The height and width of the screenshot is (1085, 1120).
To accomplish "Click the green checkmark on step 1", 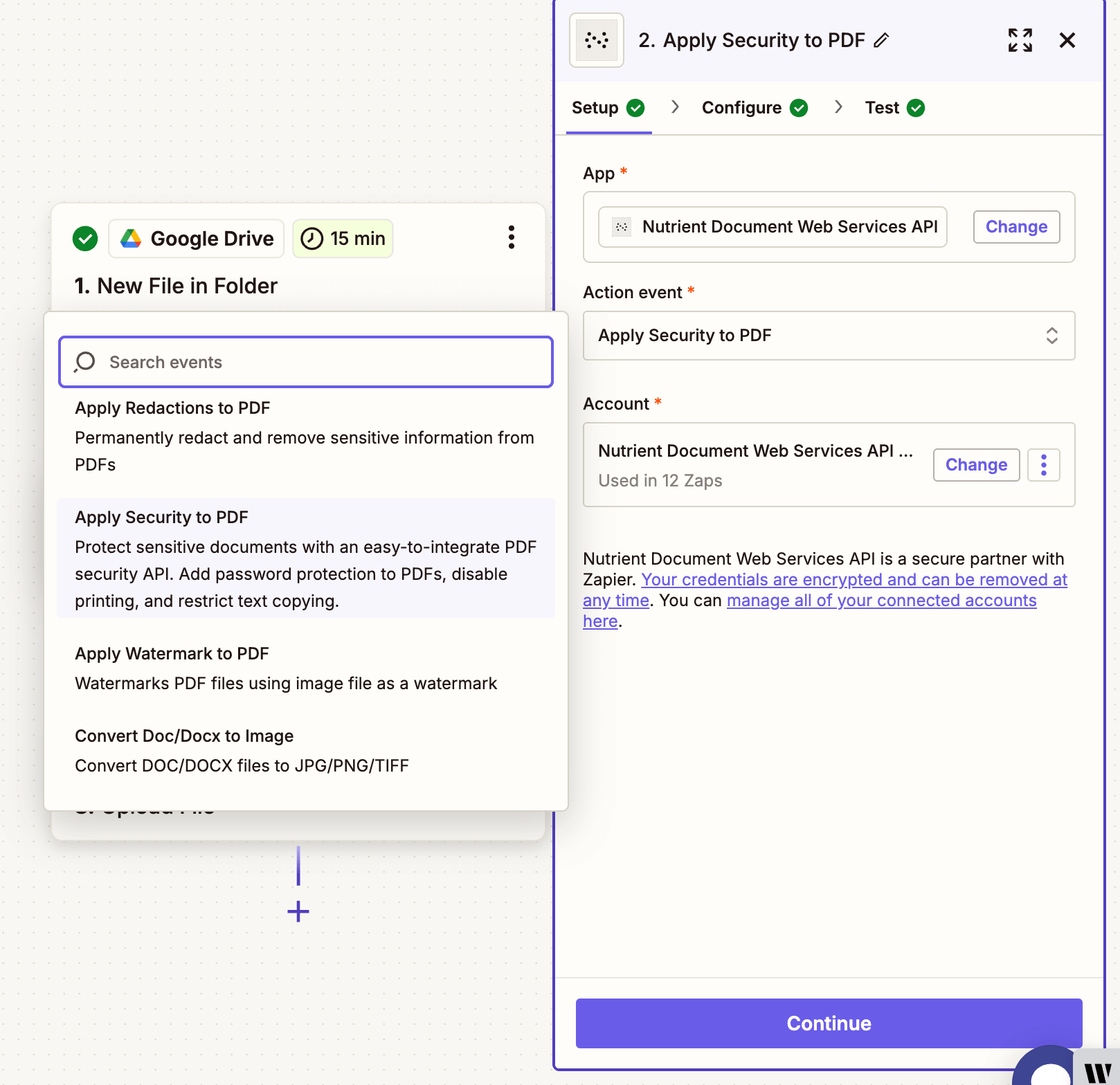I will [84, 238].
